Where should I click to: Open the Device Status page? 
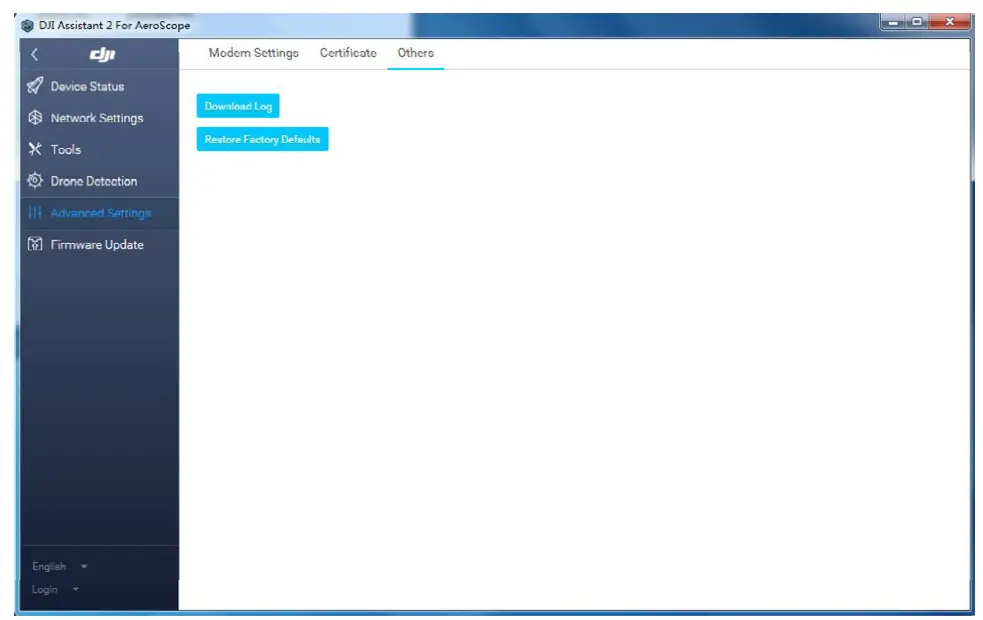(99, 87)
